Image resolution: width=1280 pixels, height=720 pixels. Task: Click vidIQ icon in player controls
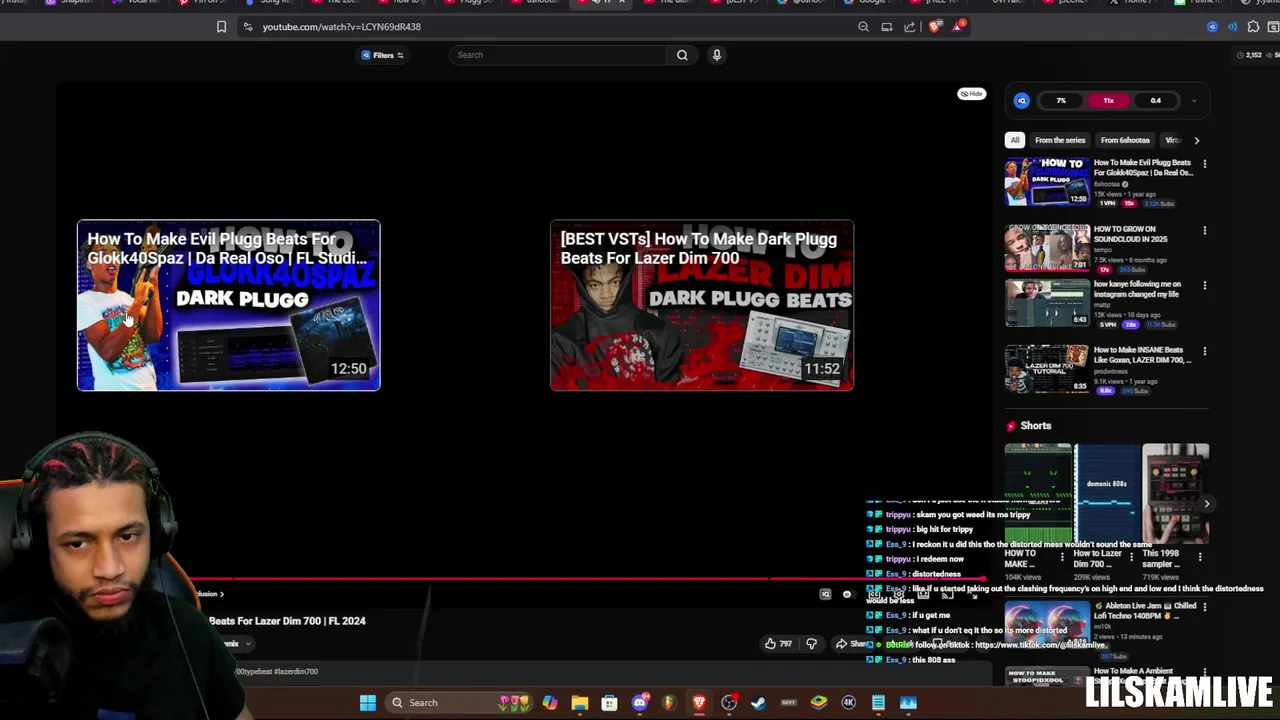[825, 594]
